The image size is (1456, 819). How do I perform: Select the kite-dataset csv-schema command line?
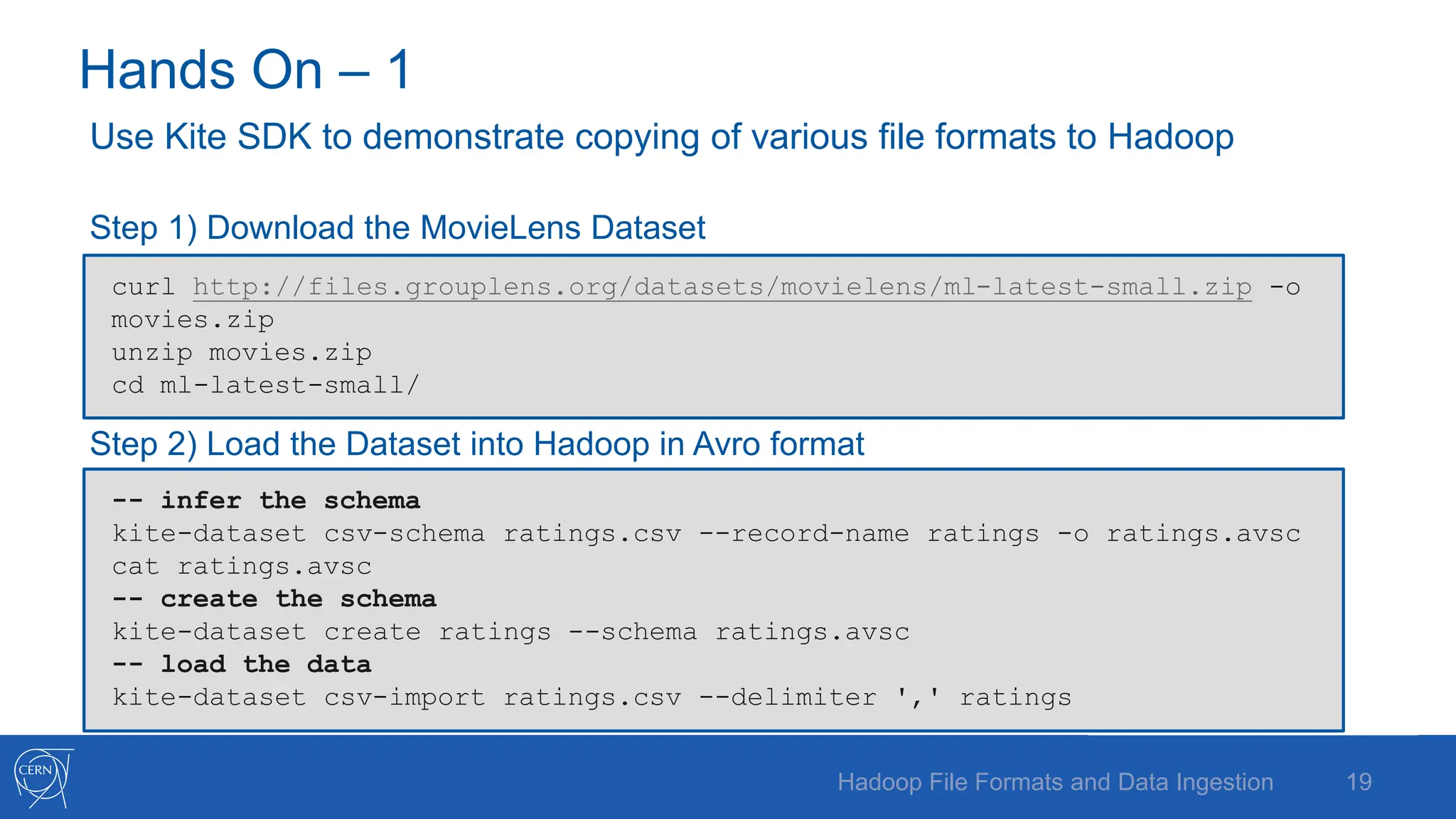pyautogui.click(x=706, y=533)
